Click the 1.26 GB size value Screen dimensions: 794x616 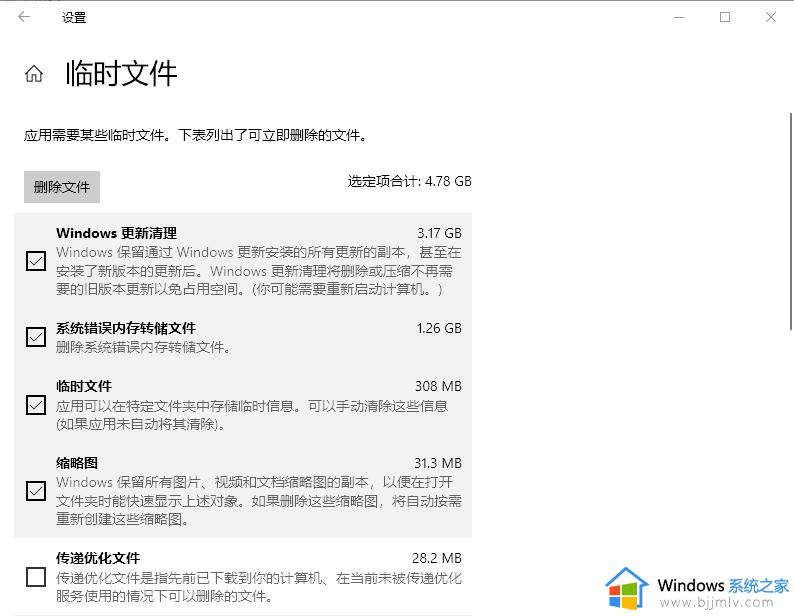tap(439, 328)
